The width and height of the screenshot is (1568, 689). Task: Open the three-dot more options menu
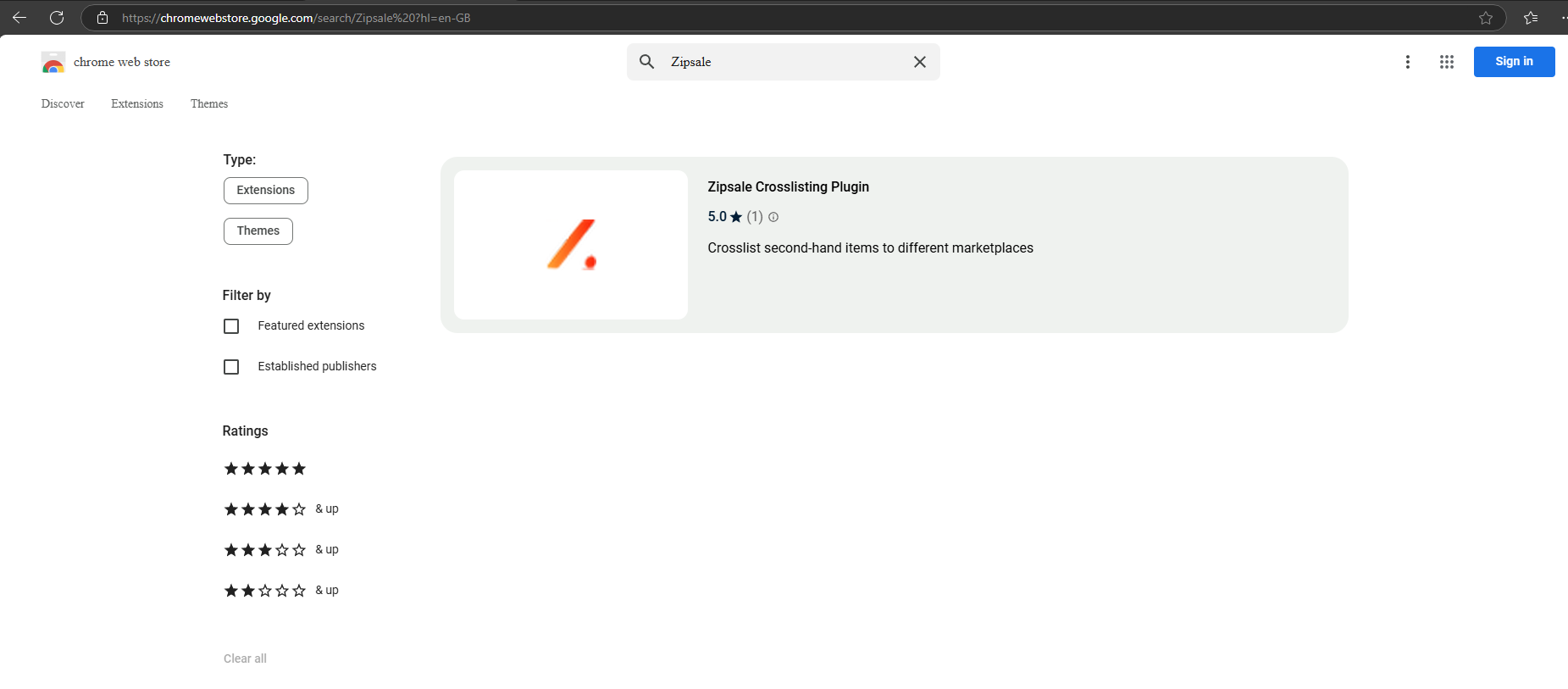tap(1408, 62)
